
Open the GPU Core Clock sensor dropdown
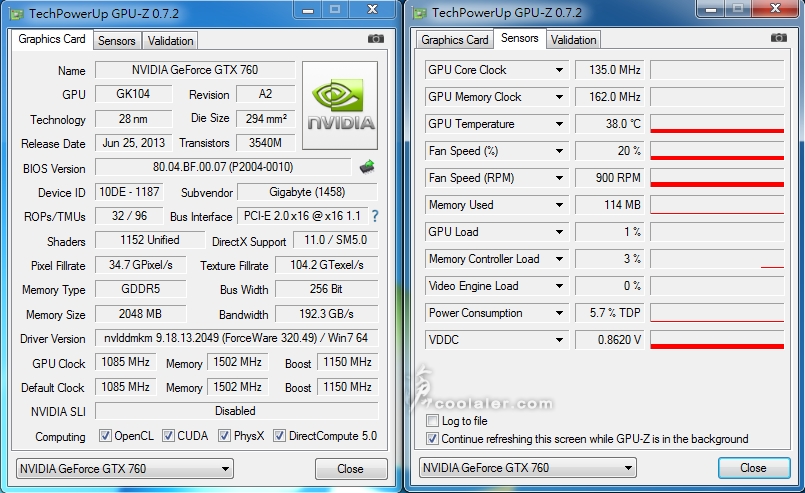[x=559, y=70]
